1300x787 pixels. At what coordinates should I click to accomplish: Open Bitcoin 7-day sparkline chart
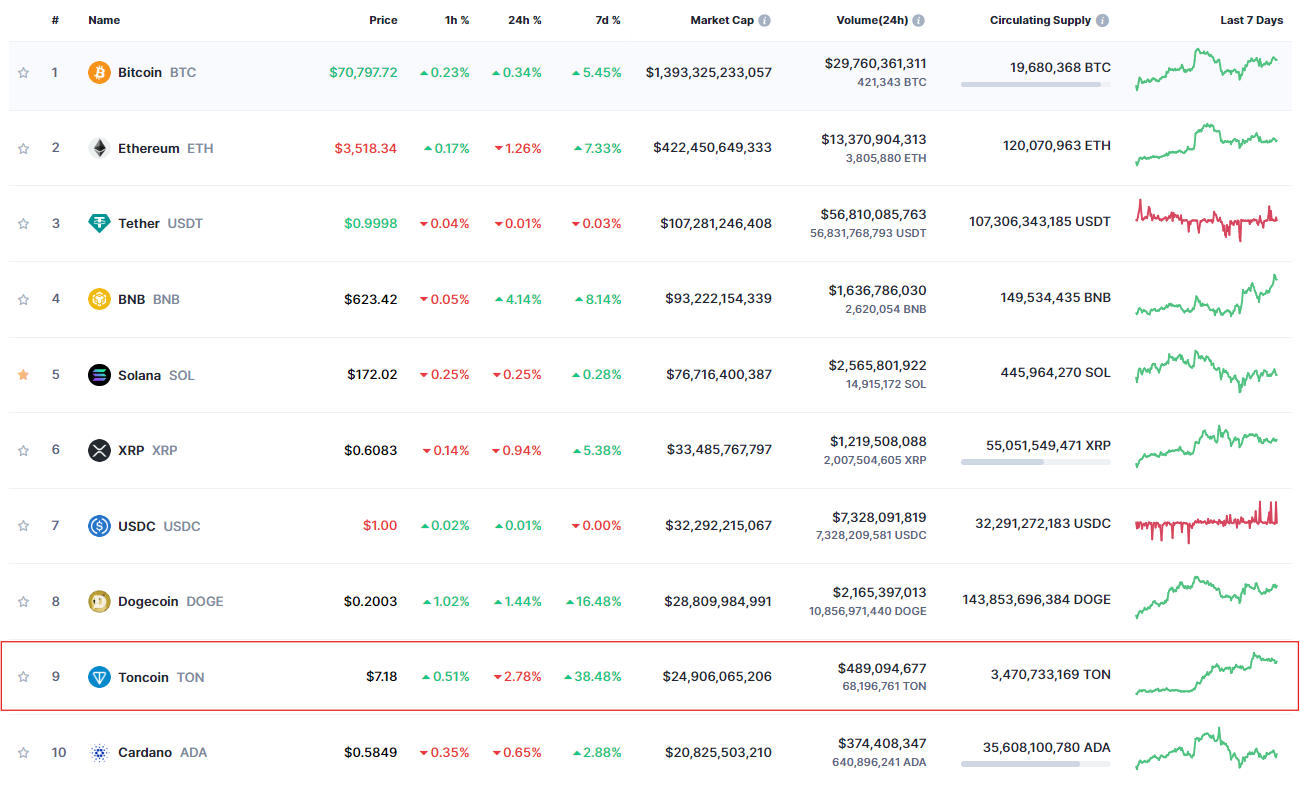click(x=1206, y=69)
